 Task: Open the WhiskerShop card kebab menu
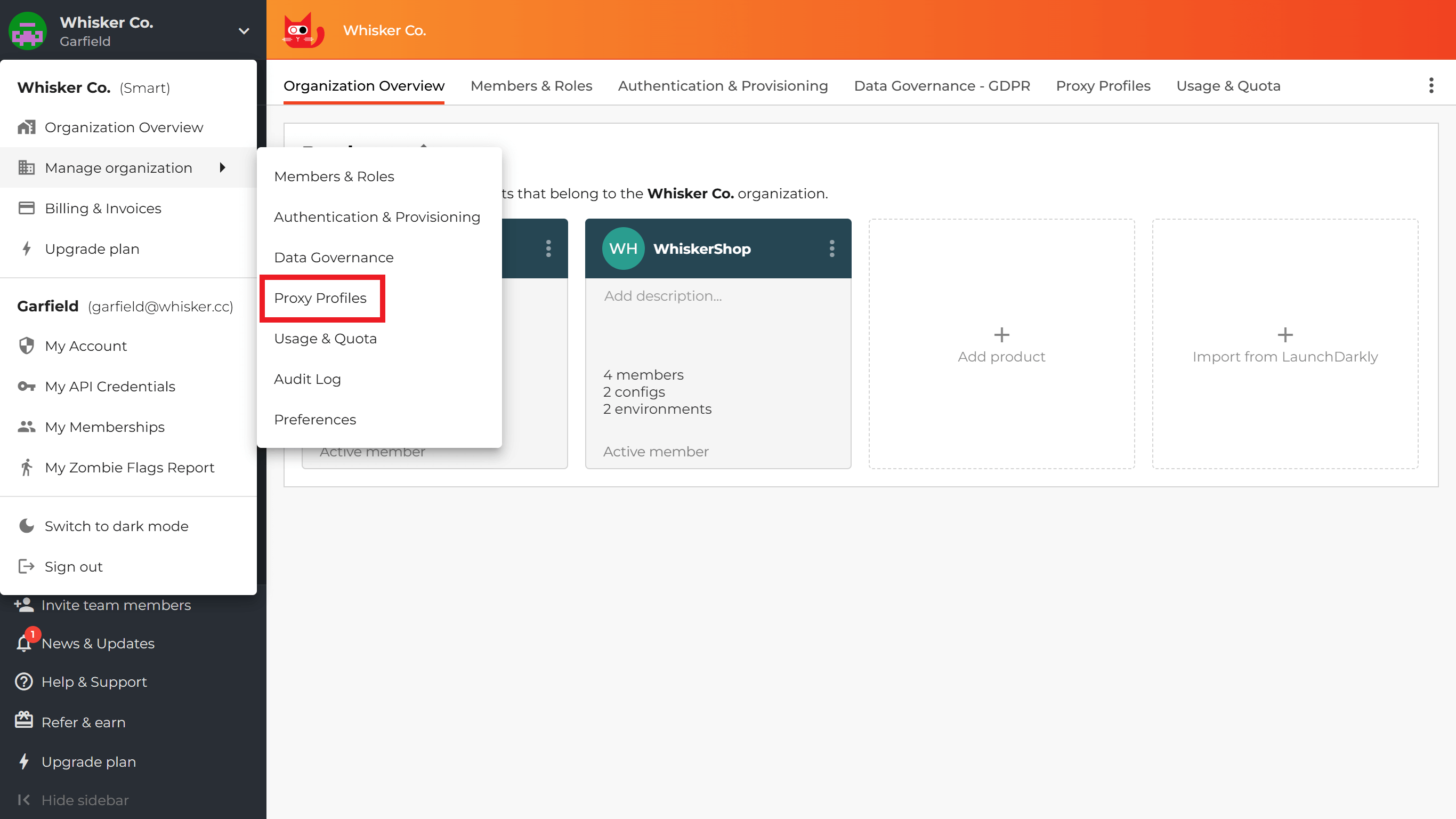[x=831, y=248]
